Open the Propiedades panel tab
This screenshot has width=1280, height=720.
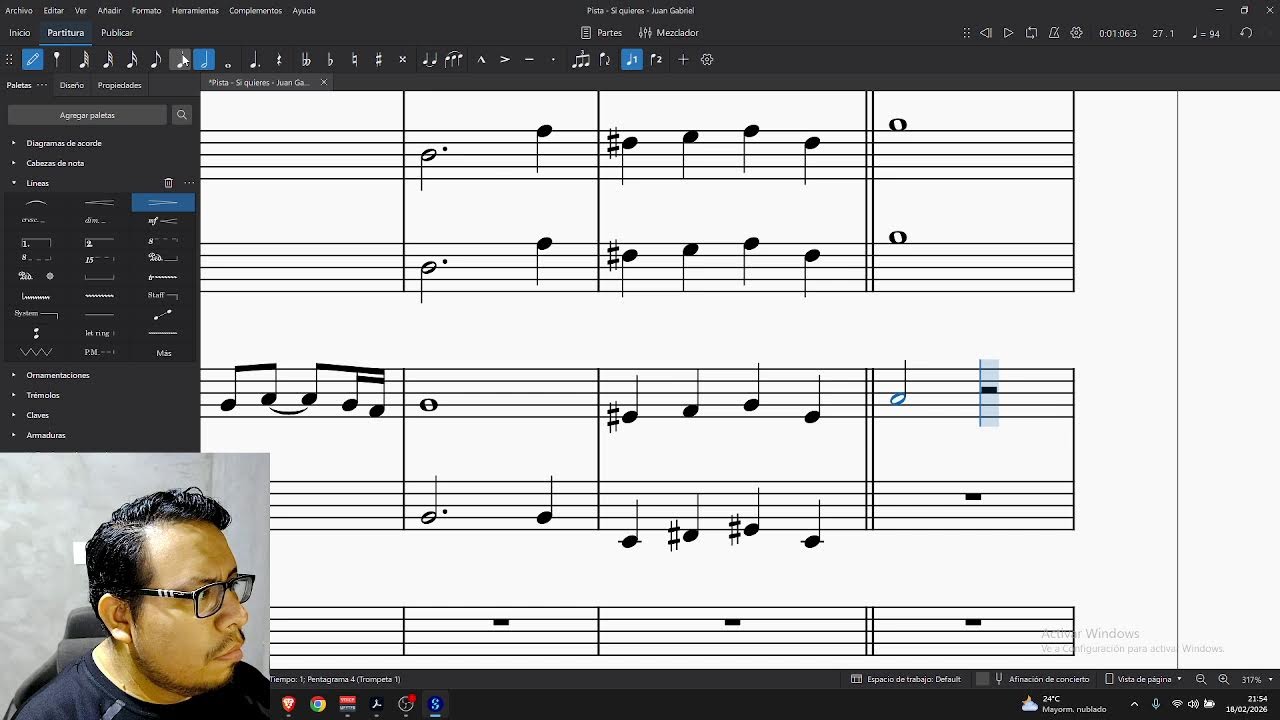pyautogui.click(x=119, y=85)
